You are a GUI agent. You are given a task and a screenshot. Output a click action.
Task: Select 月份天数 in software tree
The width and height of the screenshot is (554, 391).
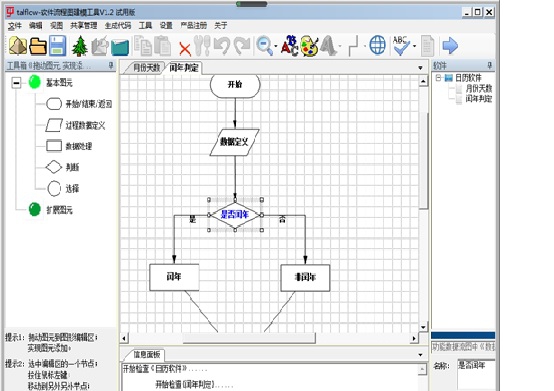coord(478,88)
